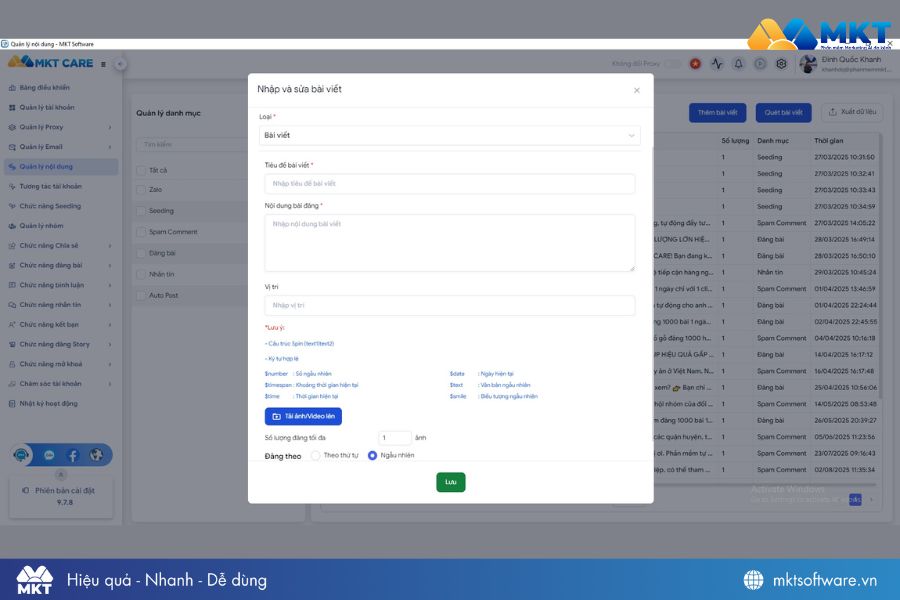The height and width of the screenshot is (600, 900).
Task: Select the Ngẫu nhiên radio option
Action: tap(373, 455)
